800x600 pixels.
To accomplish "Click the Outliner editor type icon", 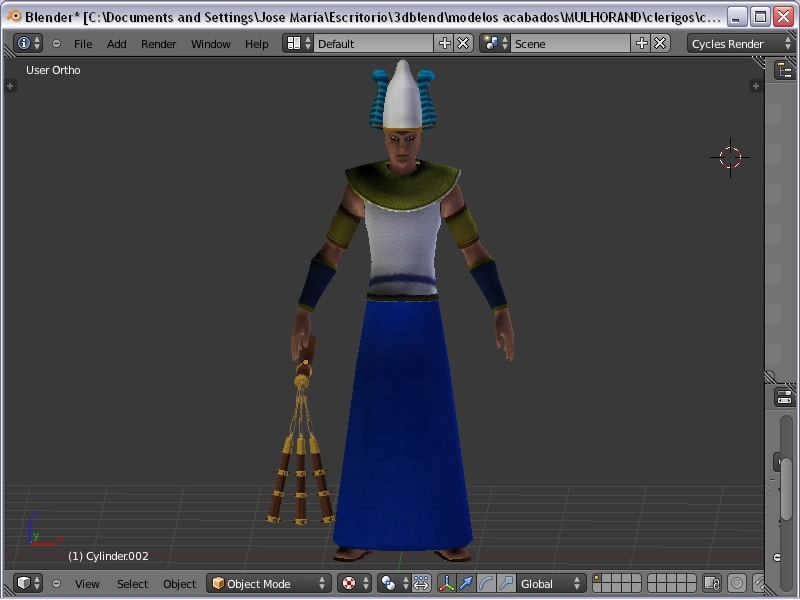I will (785, 70).
